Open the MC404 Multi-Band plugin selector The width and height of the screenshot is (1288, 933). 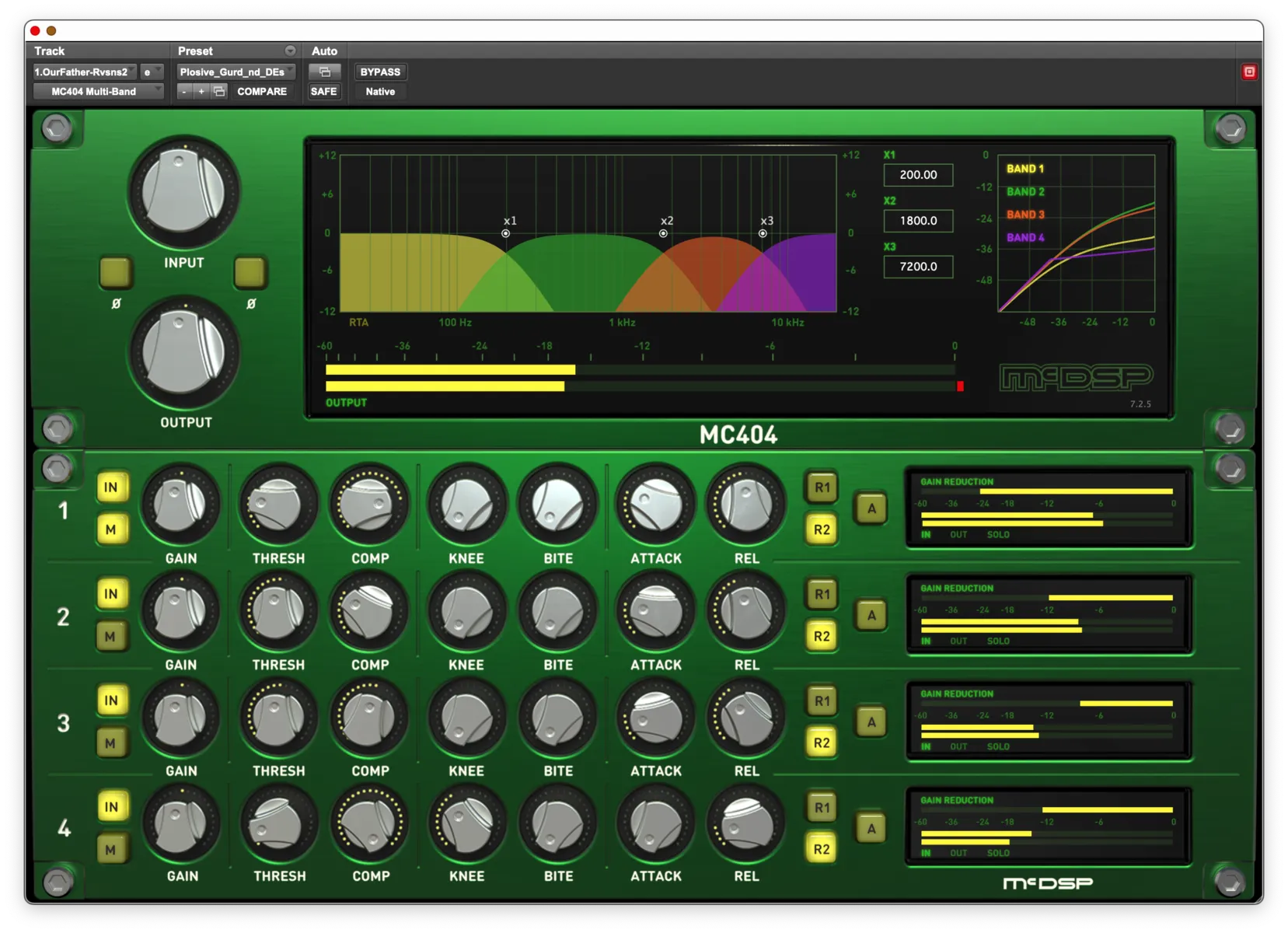[x=97, y=91]
